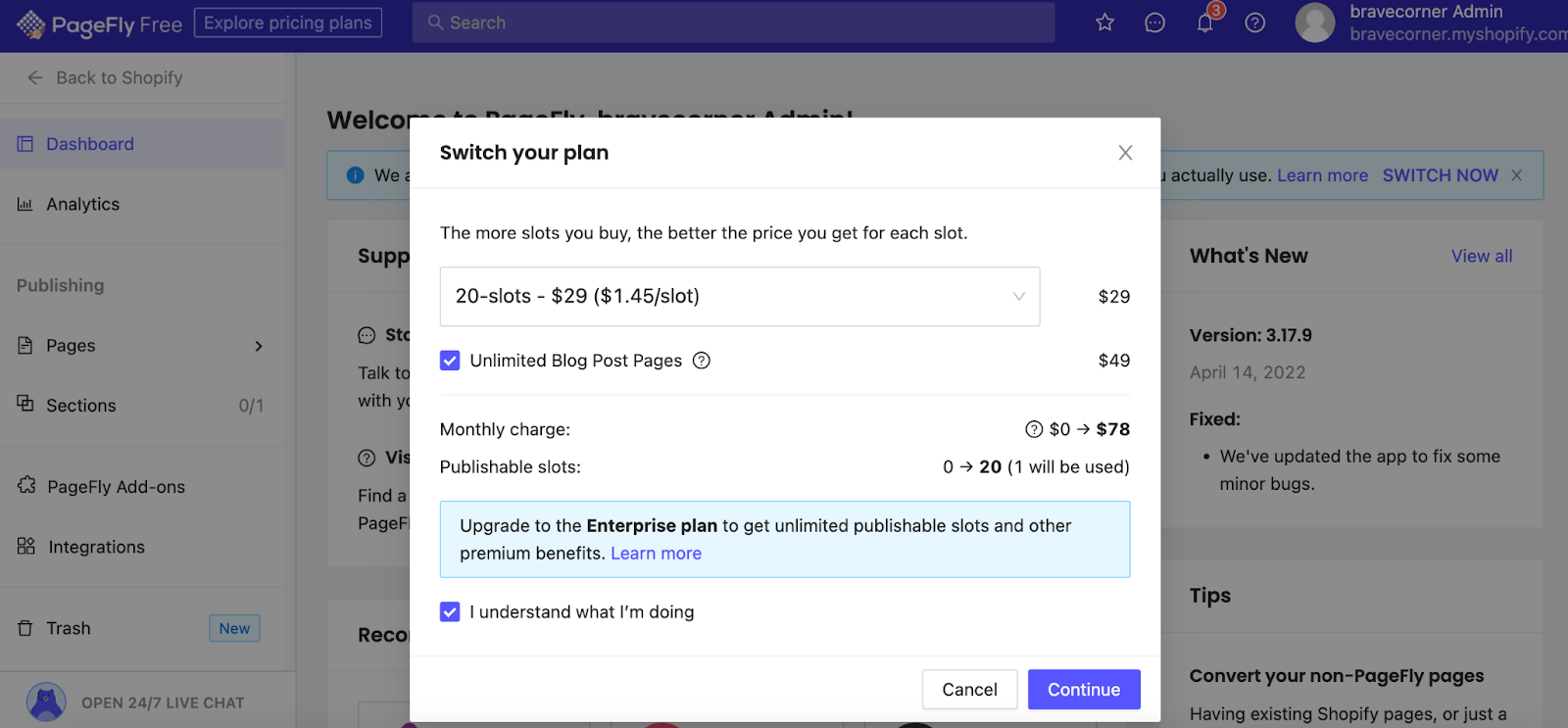Image resolution: width=1568 pixels, height=728 pixels.
Task: Expand the Pages submenu chevron
Action: tap(259, 346)
